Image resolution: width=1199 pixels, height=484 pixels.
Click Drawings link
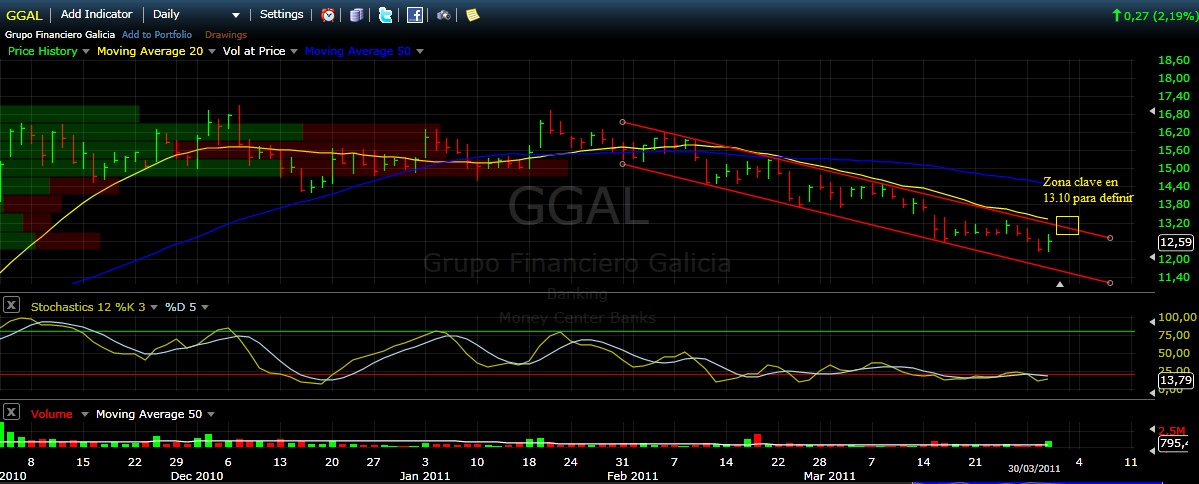[x=226, y=34]
